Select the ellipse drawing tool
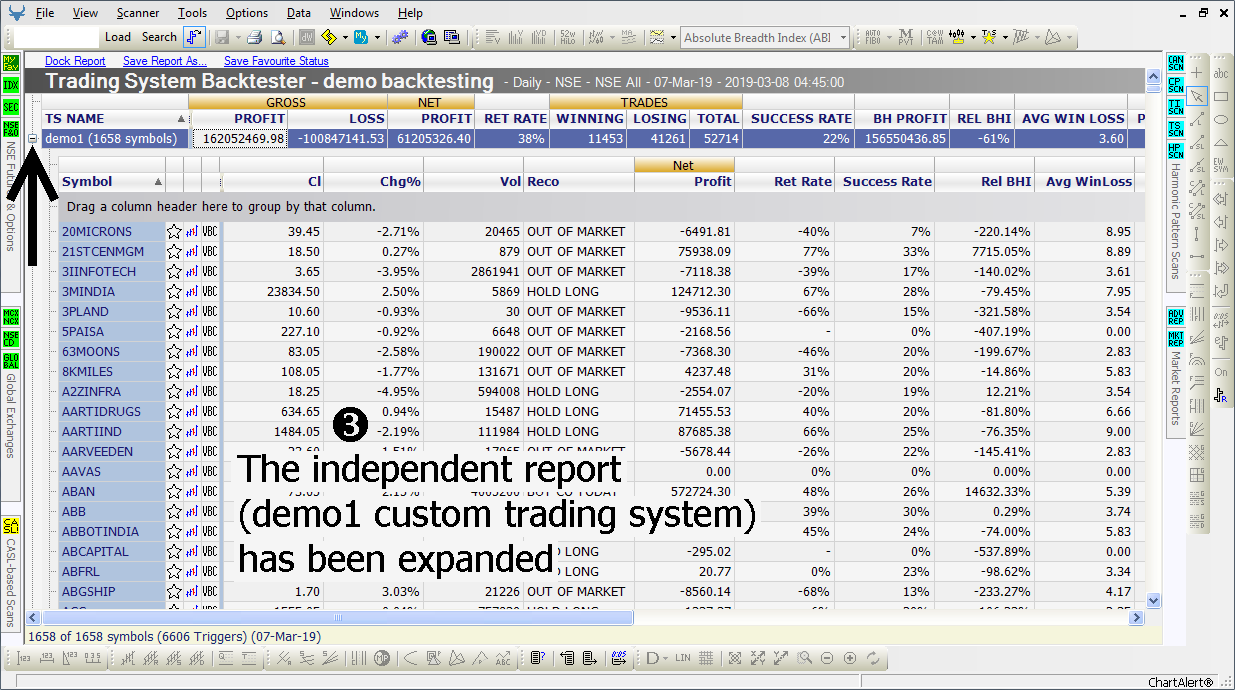1235x690 pixels. pyautogui.click(x=1220, y=119)
